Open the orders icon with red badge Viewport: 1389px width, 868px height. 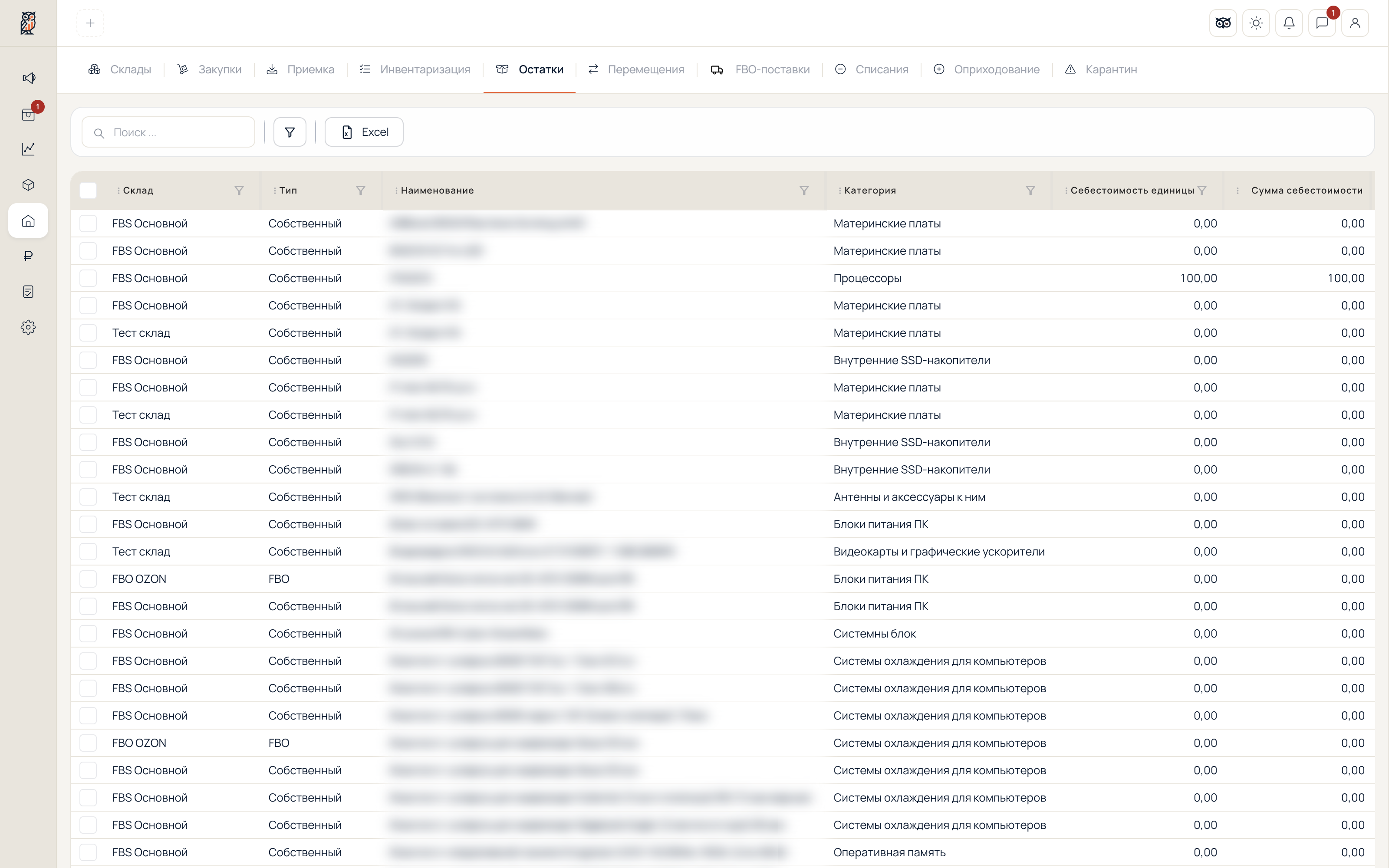tap(28, 114)
